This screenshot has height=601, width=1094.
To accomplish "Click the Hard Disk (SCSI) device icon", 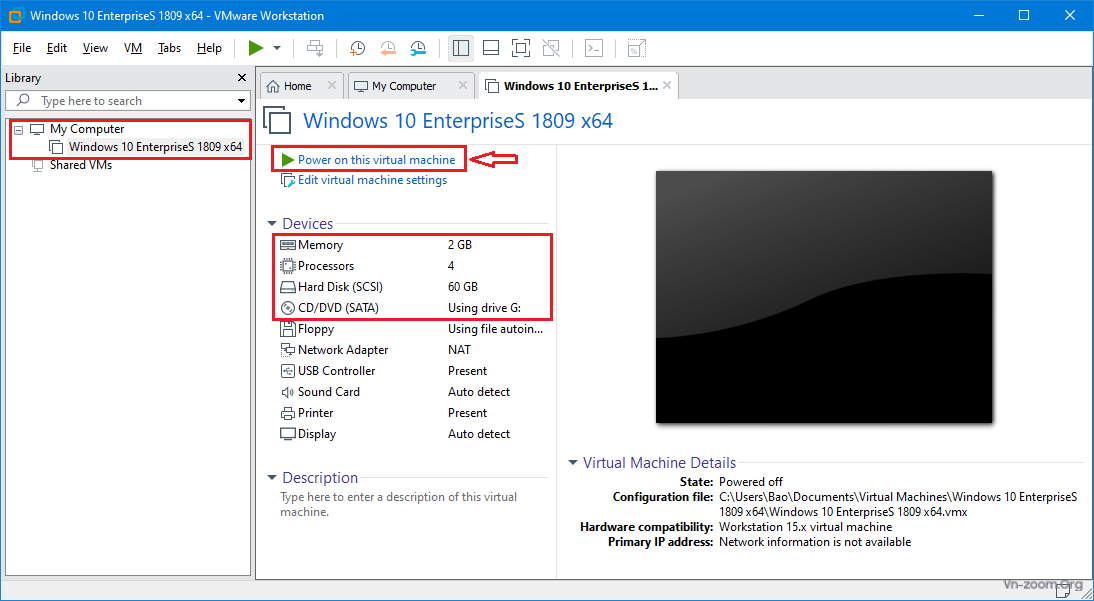I will click(287, 287).
